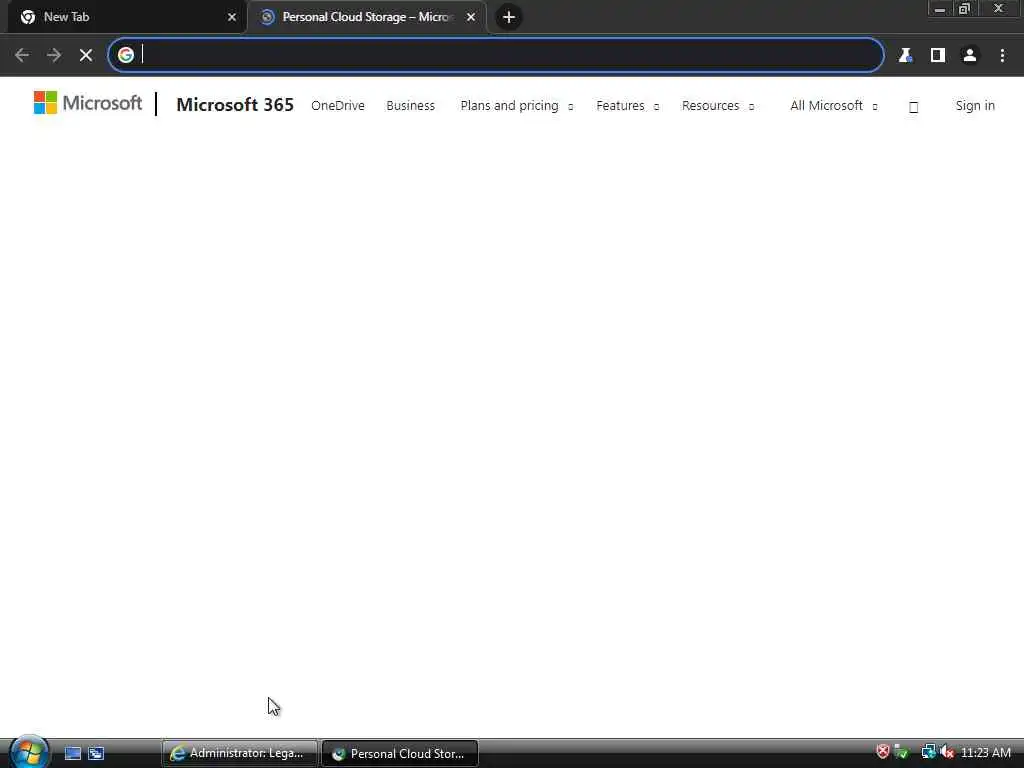Click the green check tray icon

click(901, 752)
